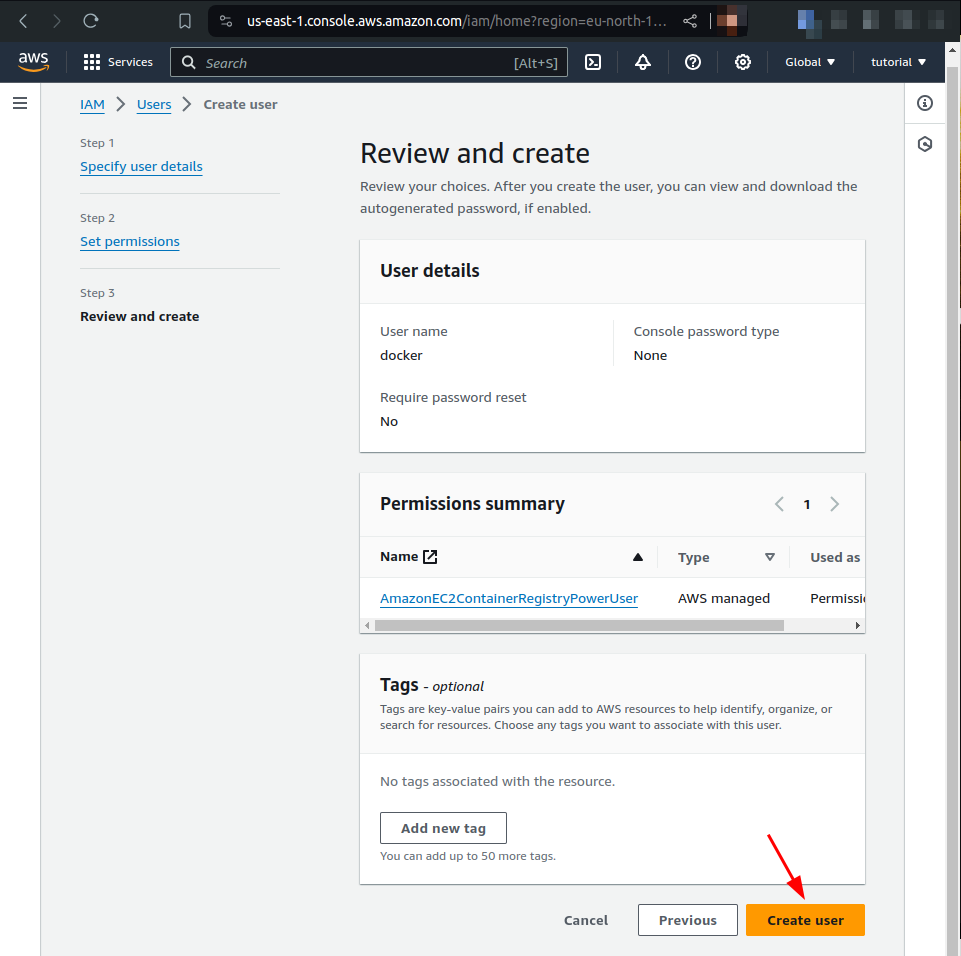Click the Create user button
This screenshot has width=961, height=956.
(x=805, y=920)
